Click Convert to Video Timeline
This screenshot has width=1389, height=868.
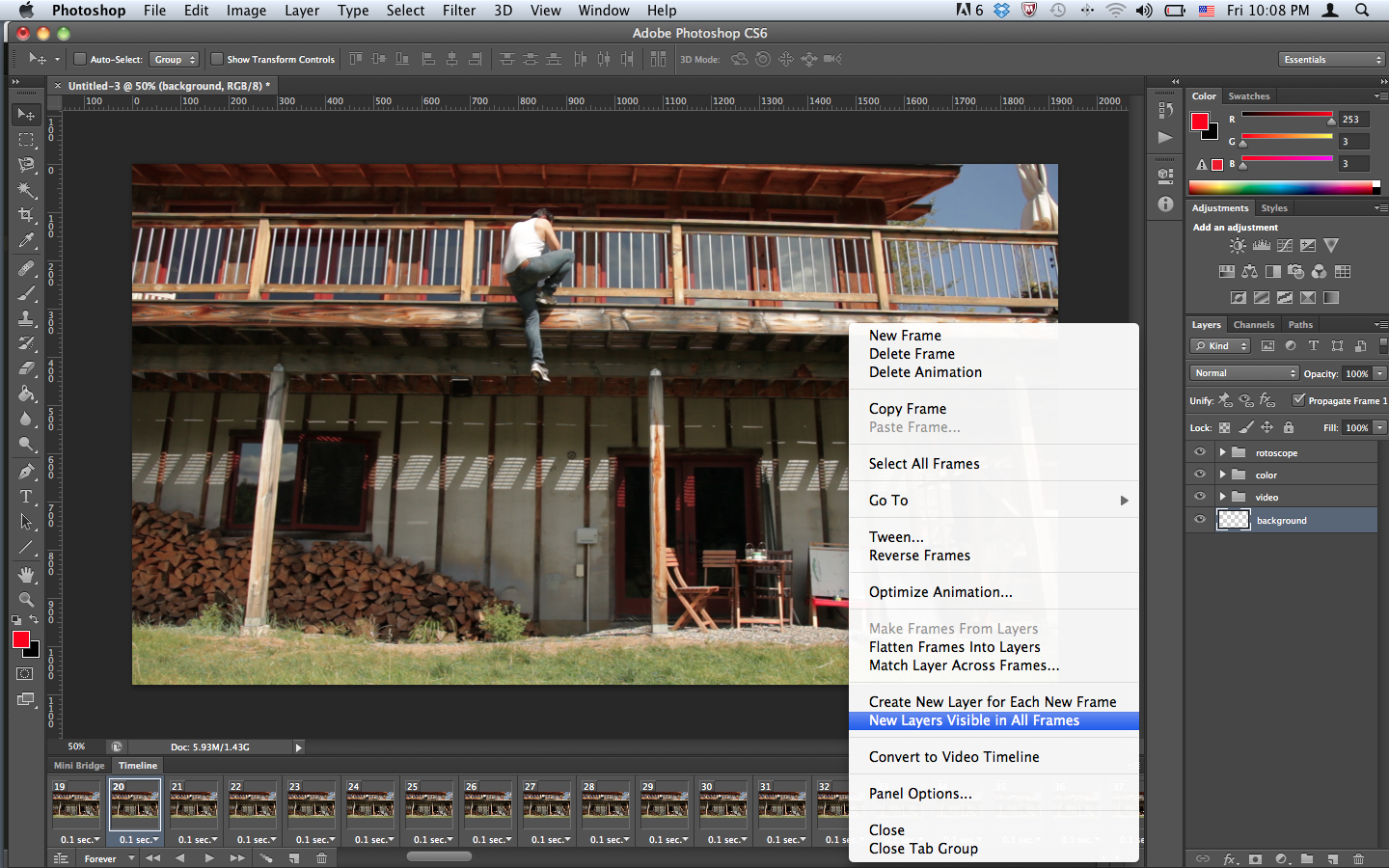[954, 757]
